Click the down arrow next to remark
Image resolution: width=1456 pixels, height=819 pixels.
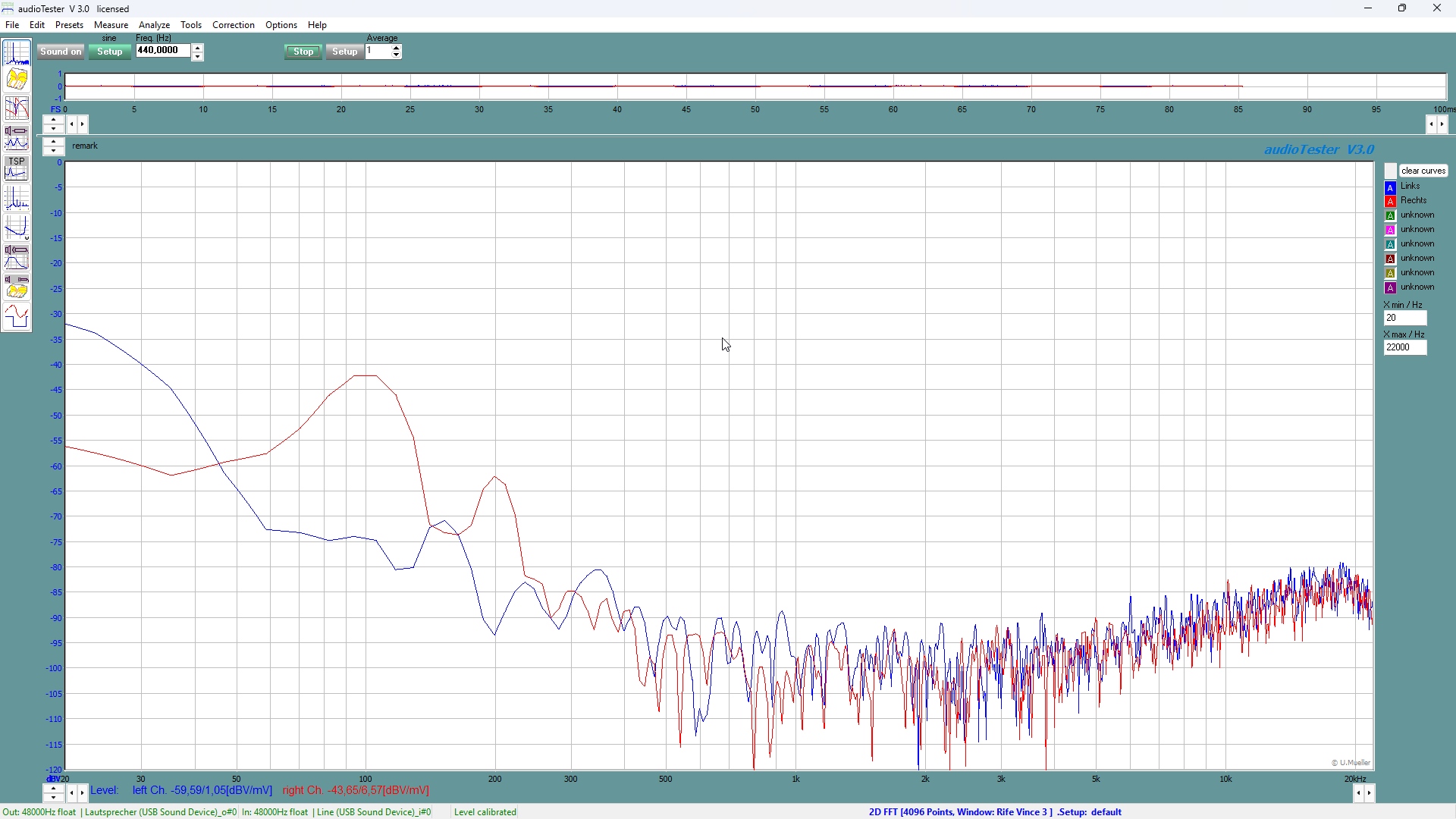(54, 150)
